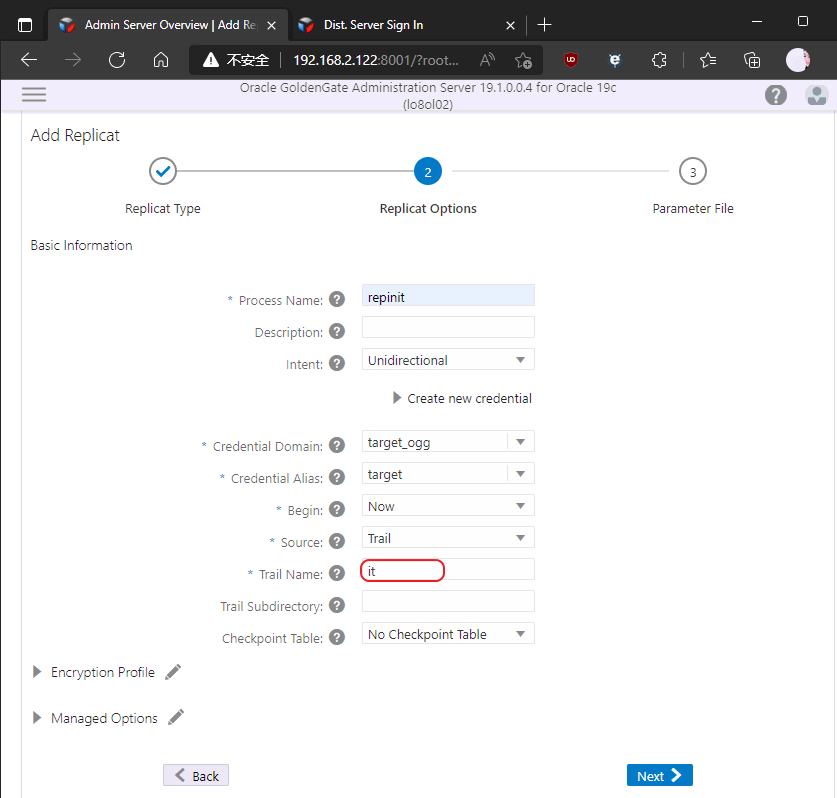Click the Description text field
The image size is (837, 798).
448,327
